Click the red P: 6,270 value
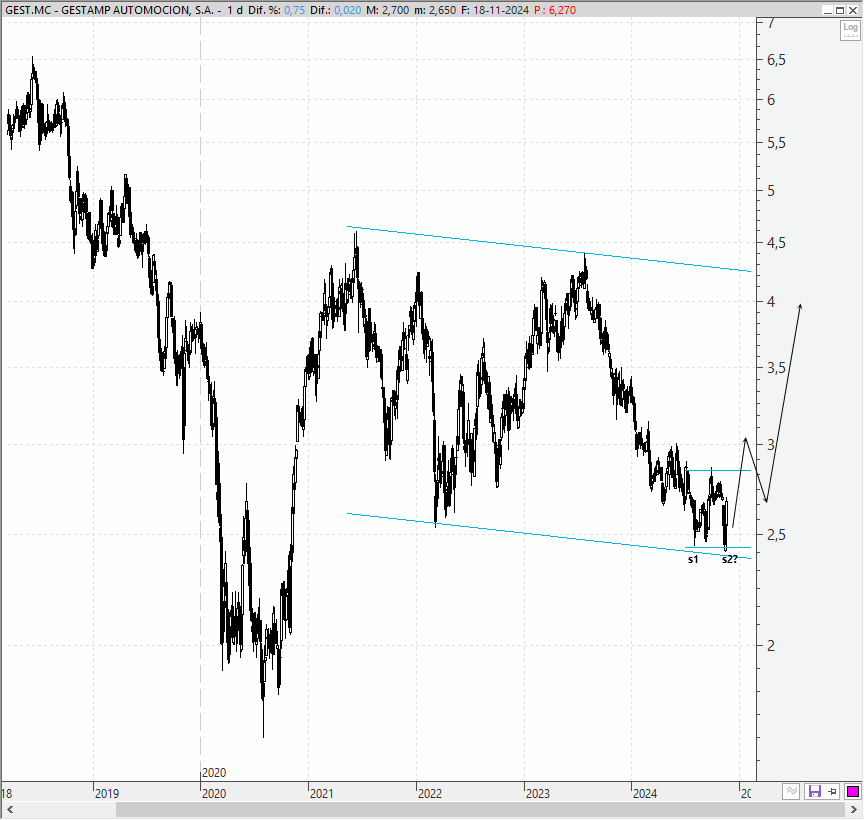The height and width of the screenshot is (820, 864). point(555,10)
